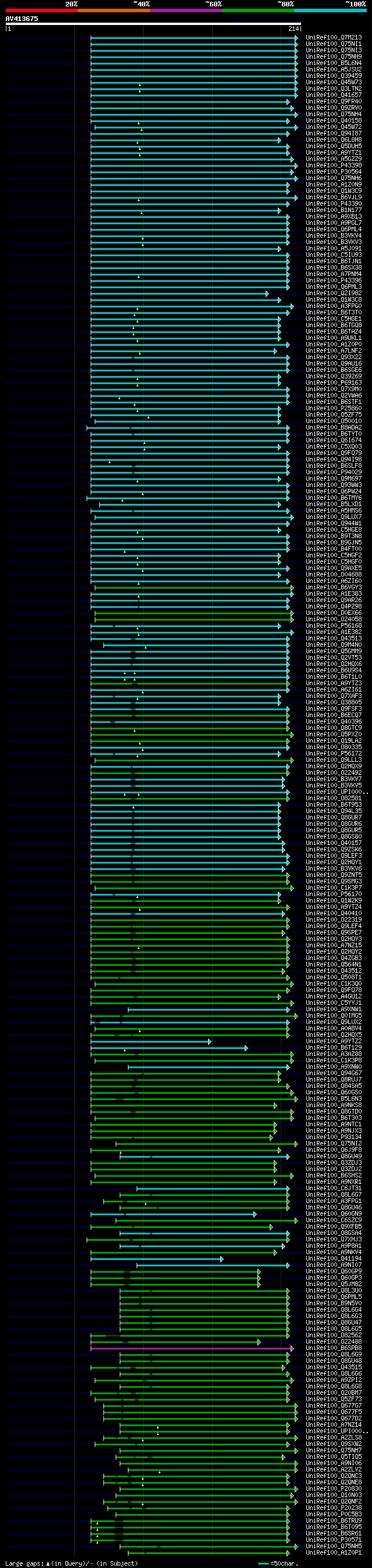The height and width of the screenshot is (1568, 372).
Task: Select the UniRef100_Q5PXZ0 label
Action: coord(334,734)
